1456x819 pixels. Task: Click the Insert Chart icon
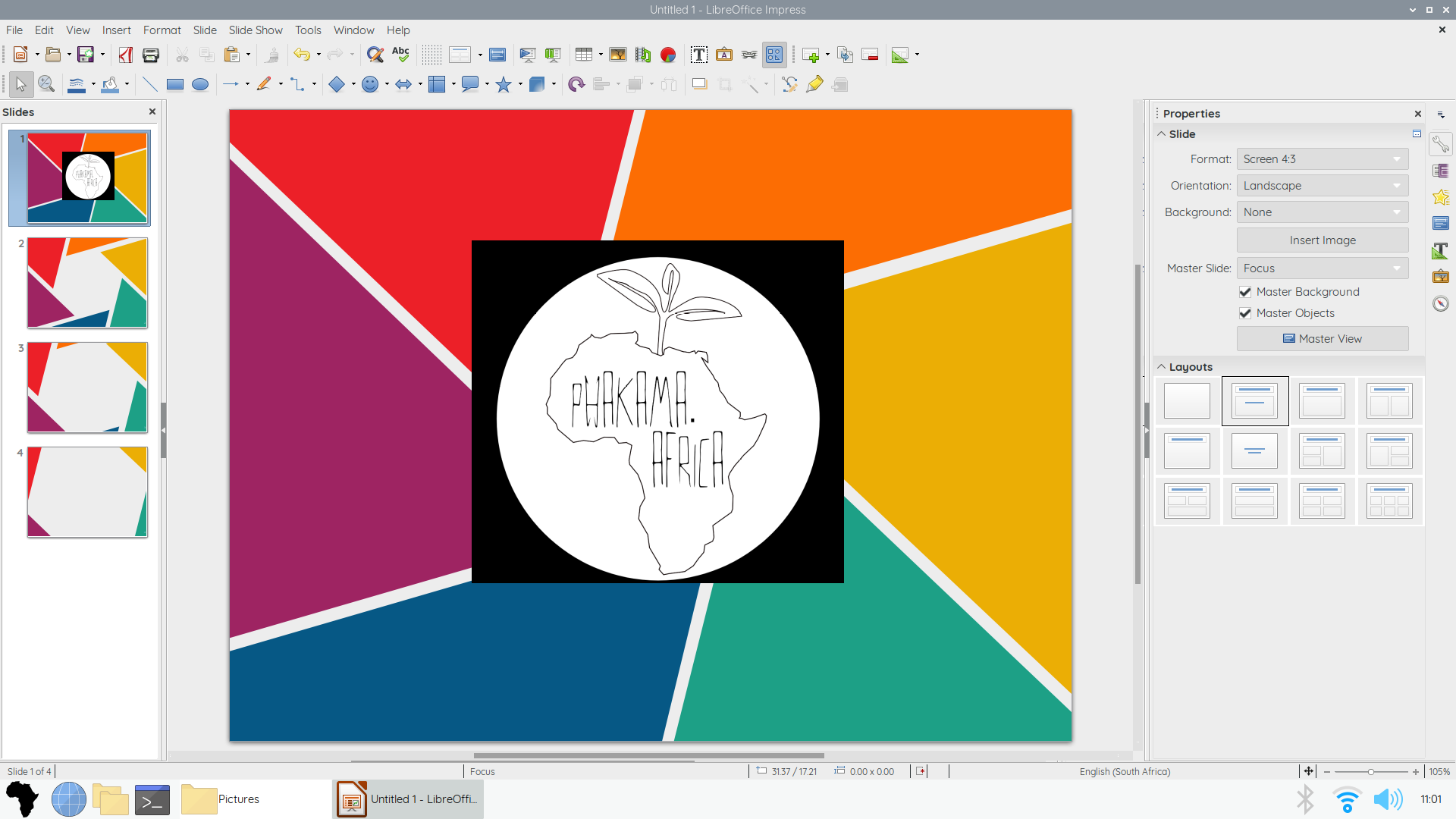tap(668, 55)
